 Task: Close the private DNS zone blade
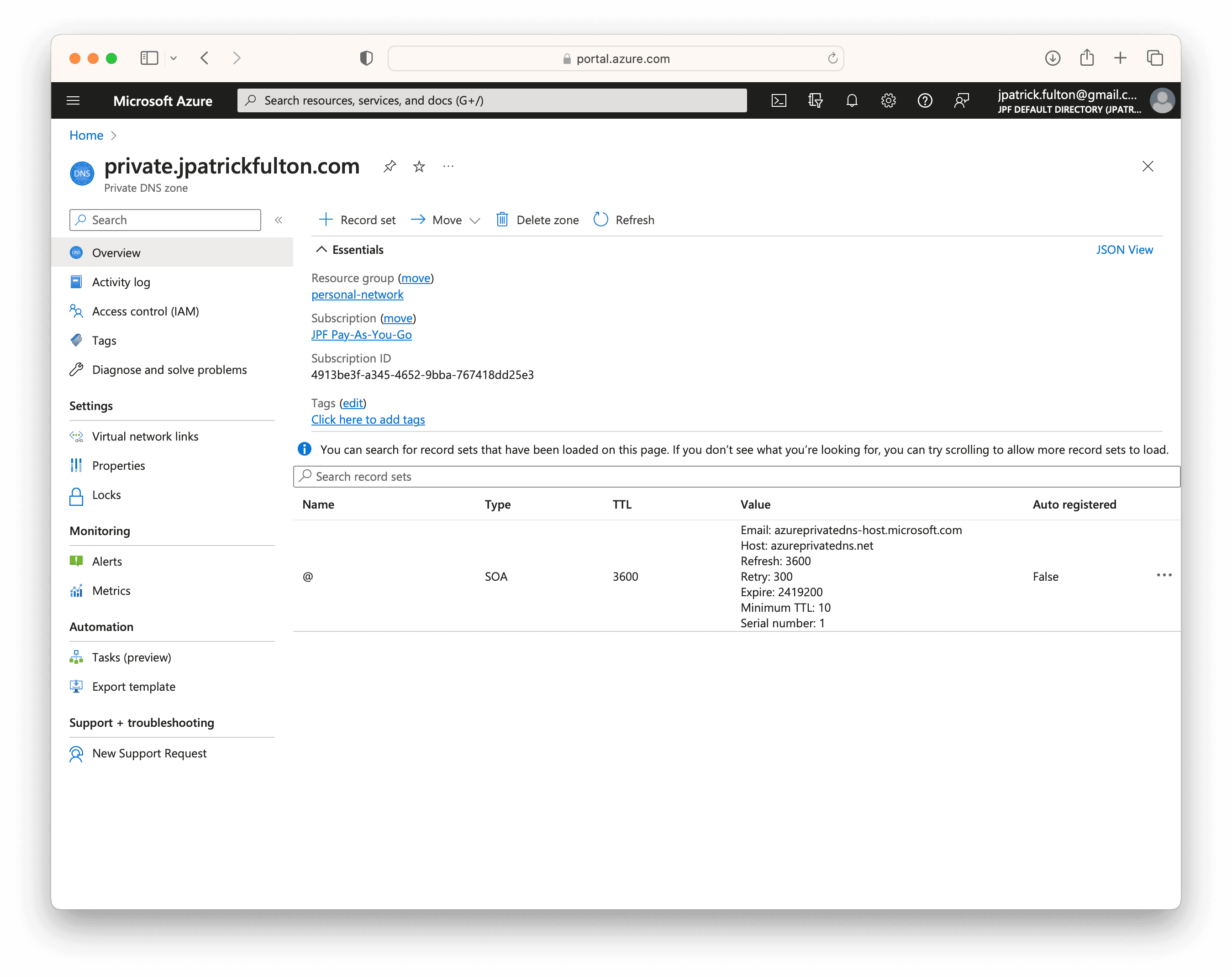[1148, 166]
